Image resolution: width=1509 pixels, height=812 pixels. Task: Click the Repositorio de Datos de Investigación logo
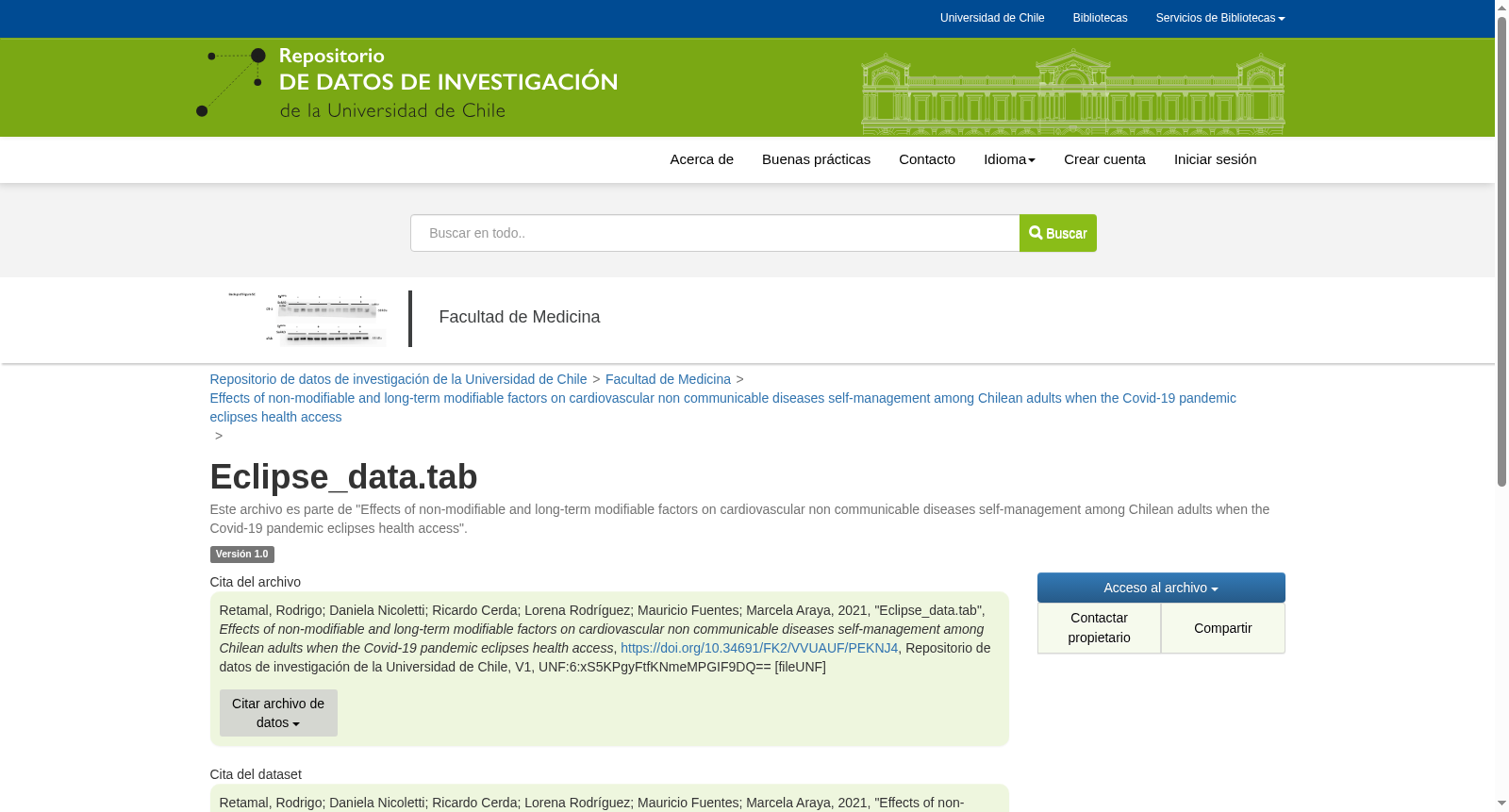406,83
